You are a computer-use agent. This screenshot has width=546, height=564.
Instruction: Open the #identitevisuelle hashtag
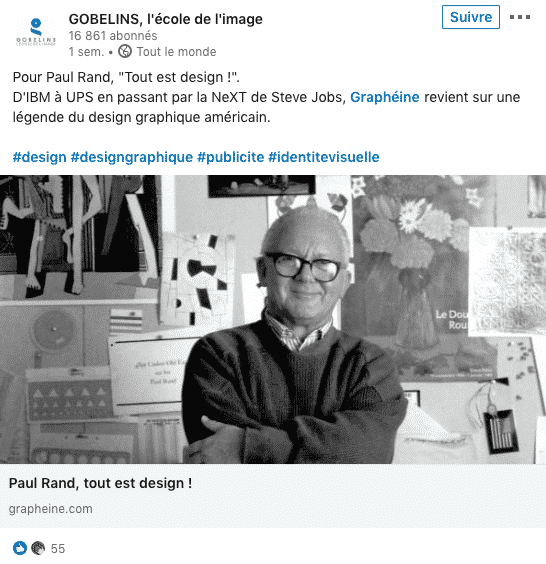(324, 157)
